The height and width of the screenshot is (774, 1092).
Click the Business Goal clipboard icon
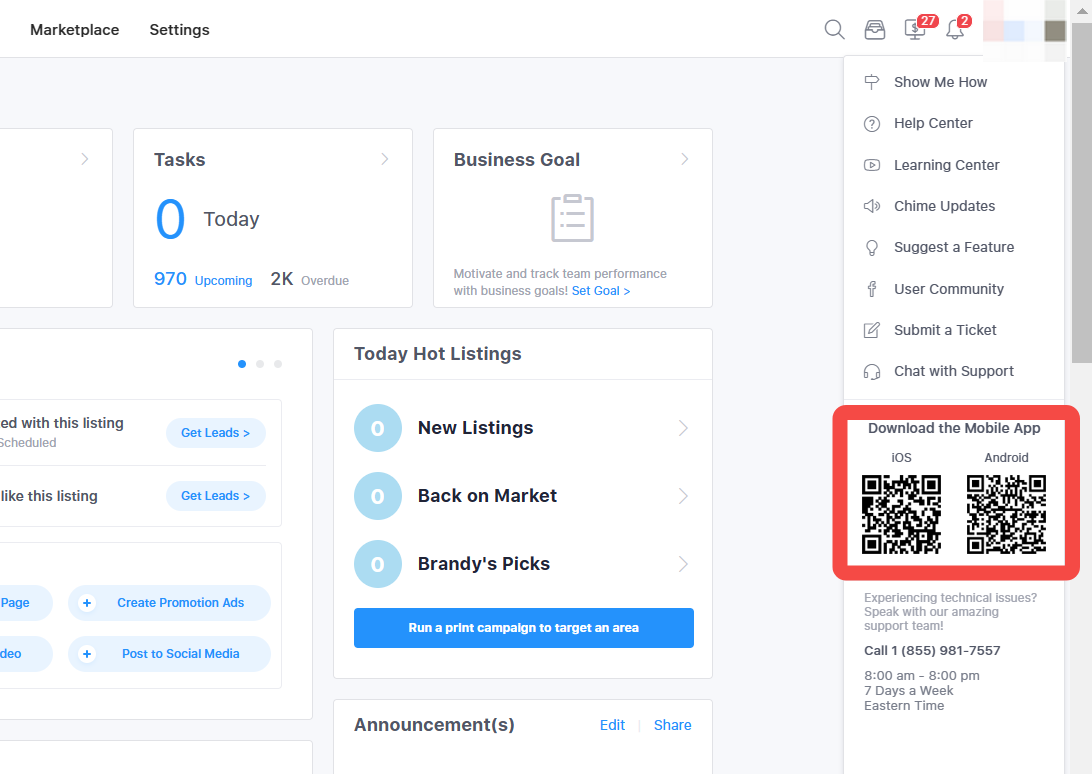572,218
